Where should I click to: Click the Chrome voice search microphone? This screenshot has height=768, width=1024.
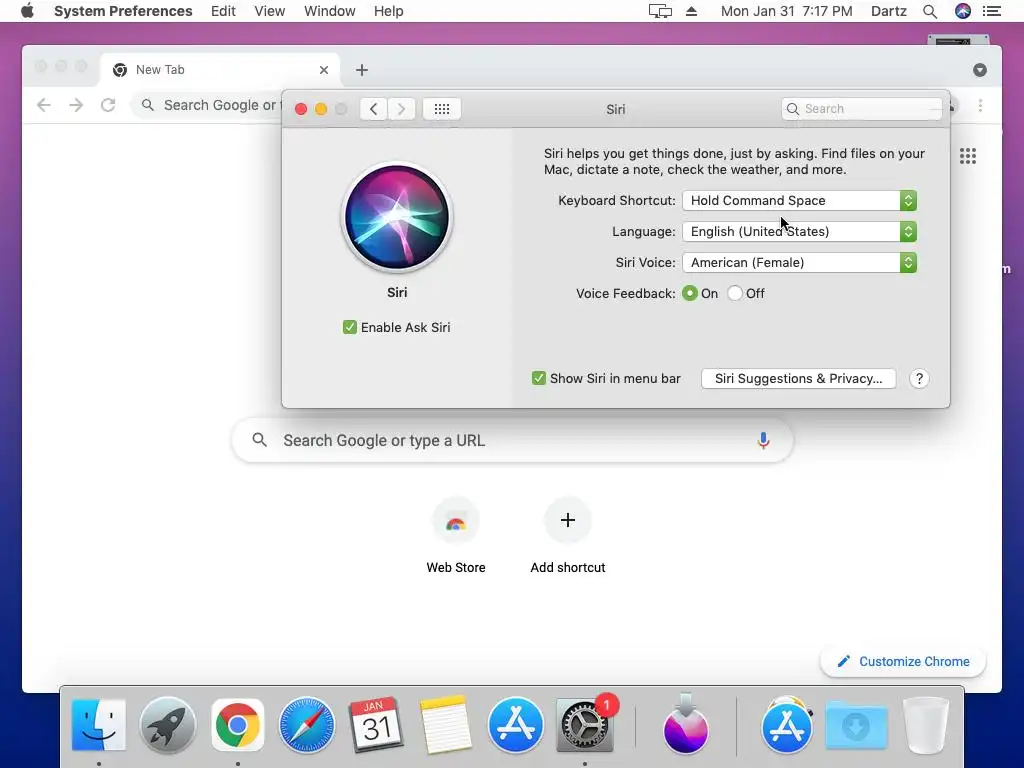[763, 441]
